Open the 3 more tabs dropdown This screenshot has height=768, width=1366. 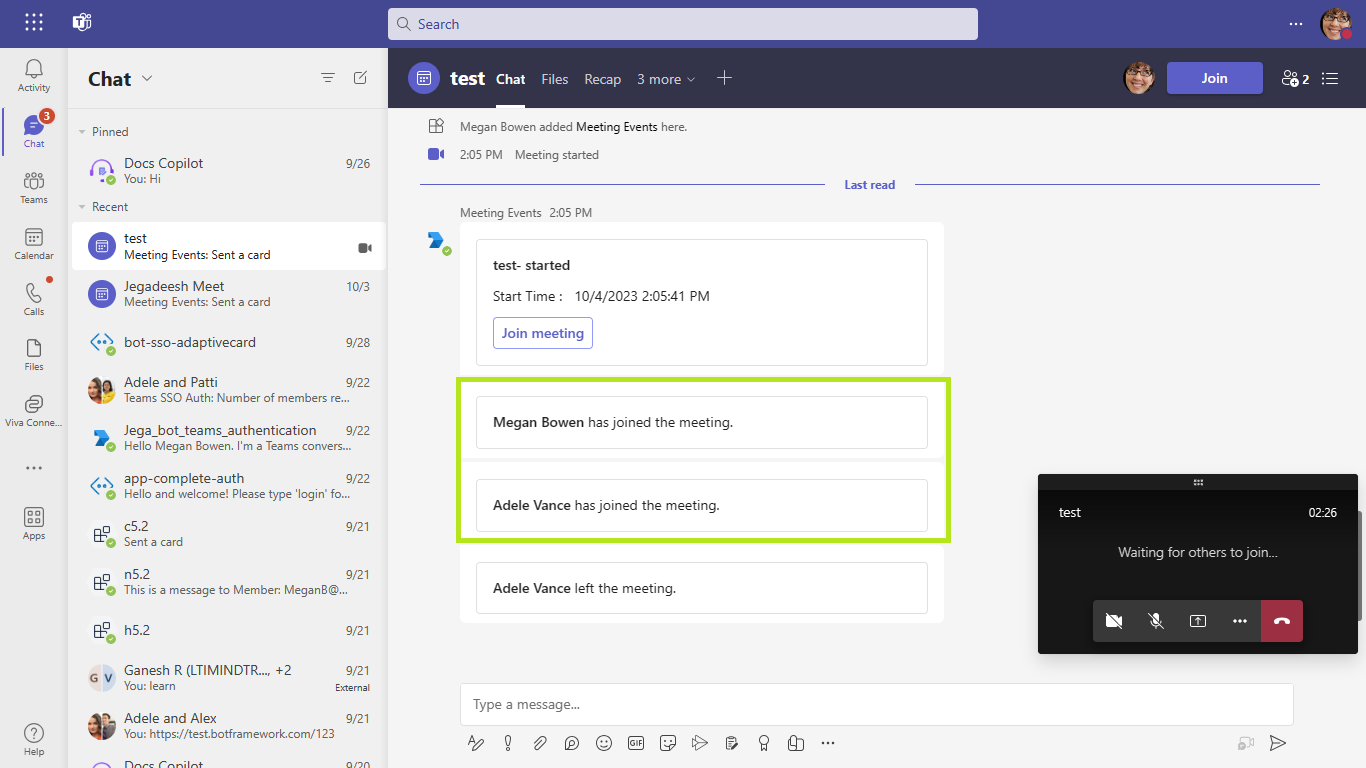click(666, 79)
